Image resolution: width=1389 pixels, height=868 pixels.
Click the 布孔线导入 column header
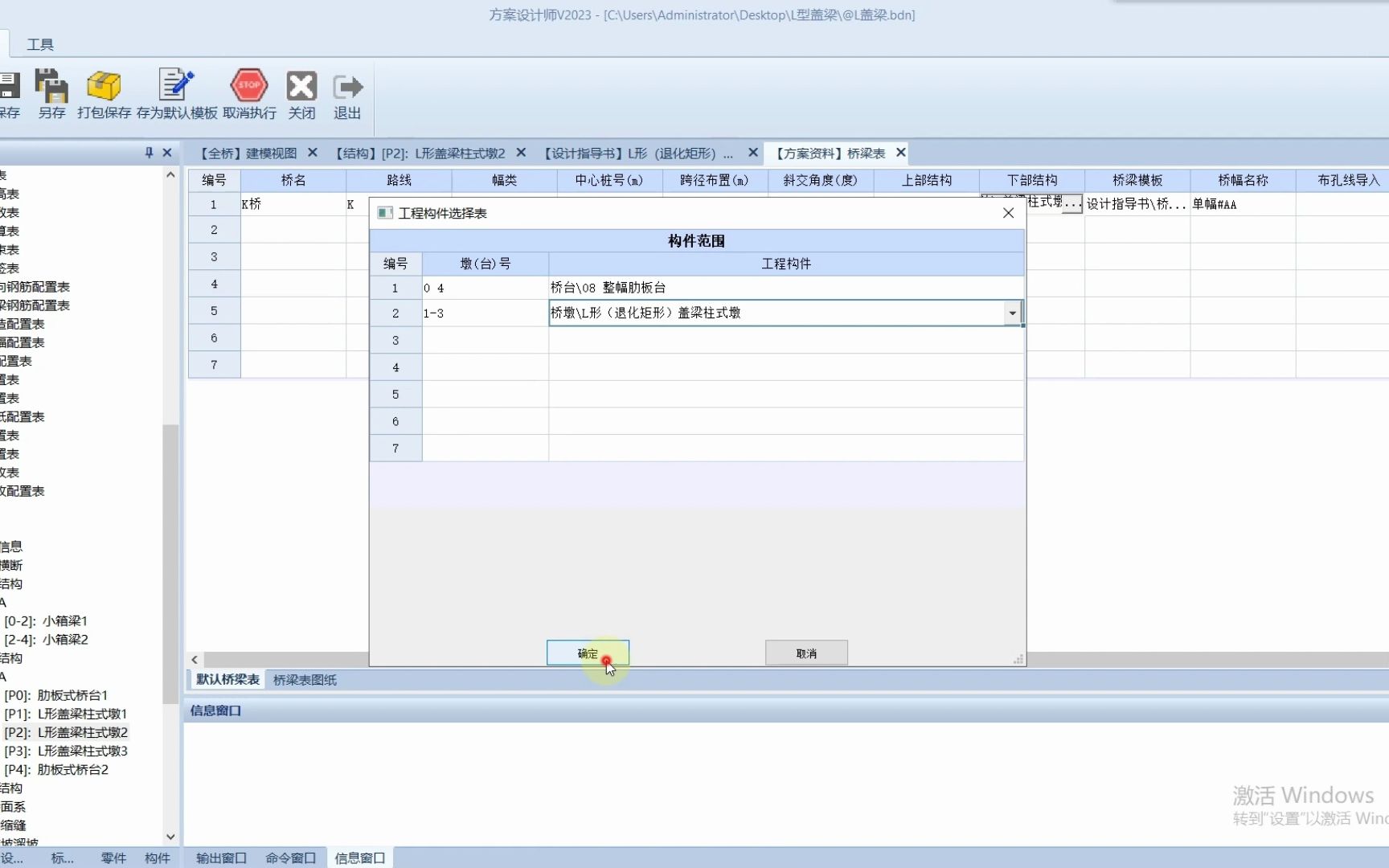pos(1348,180)
